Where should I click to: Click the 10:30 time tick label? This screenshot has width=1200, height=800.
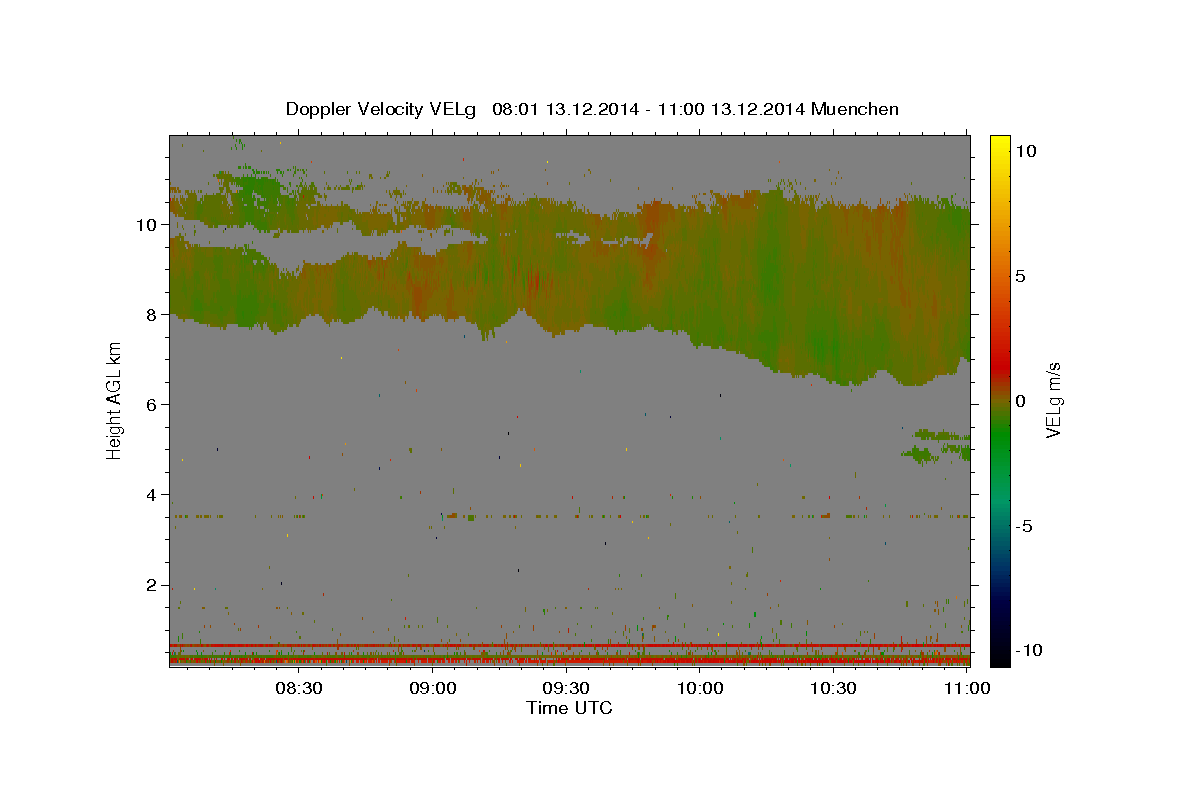[833, 688]
